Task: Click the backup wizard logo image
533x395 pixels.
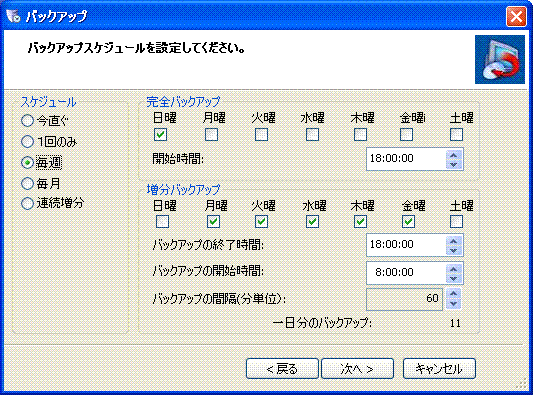Action: click(500, 59)
